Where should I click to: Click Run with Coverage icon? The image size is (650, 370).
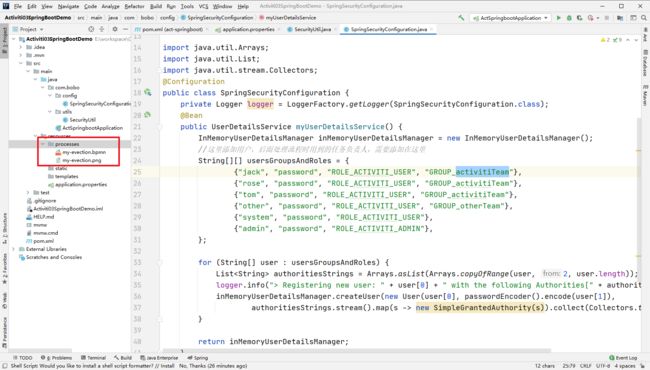(x=580, y=18)
